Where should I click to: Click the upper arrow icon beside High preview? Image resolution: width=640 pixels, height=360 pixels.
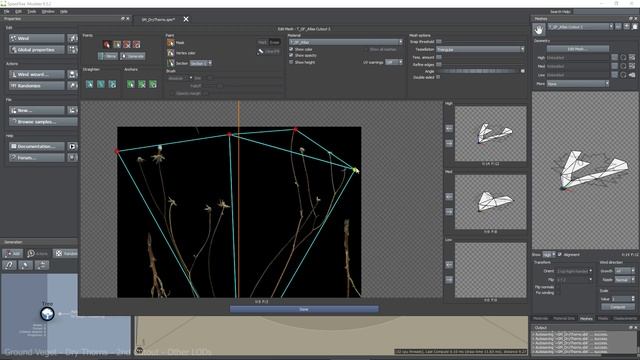(449, 129)
